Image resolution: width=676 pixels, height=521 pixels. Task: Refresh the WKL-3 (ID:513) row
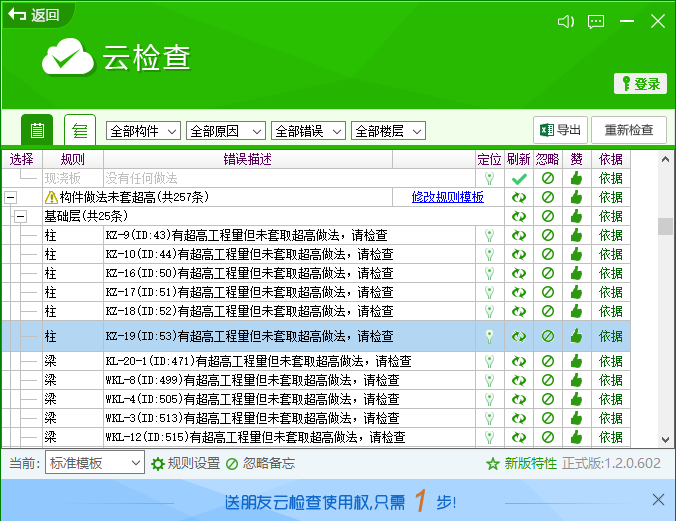click(x=519, y=418)
